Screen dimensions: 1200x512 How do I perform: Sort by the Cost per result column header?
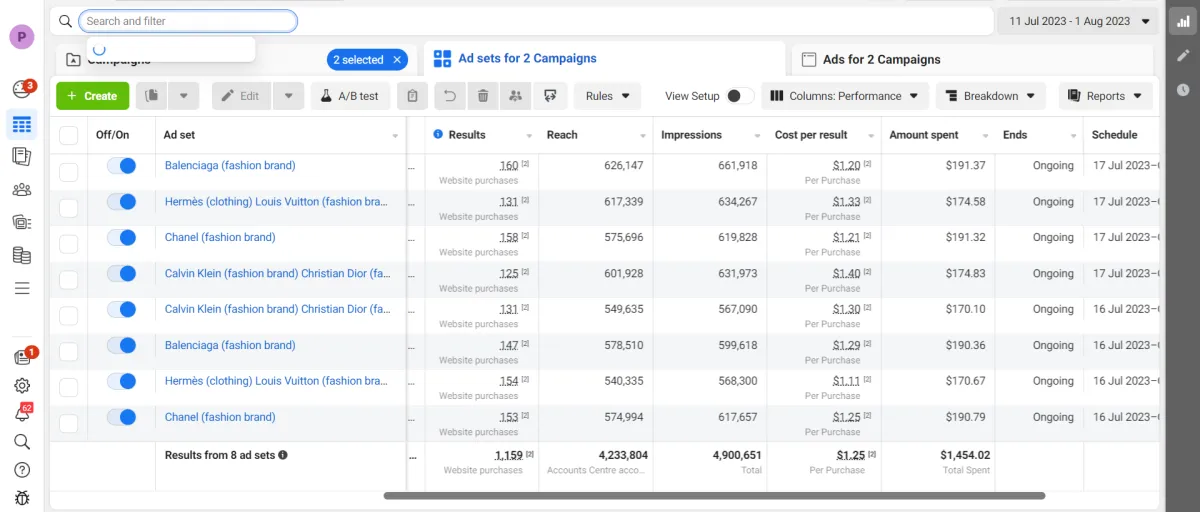[x=811, y=135]
